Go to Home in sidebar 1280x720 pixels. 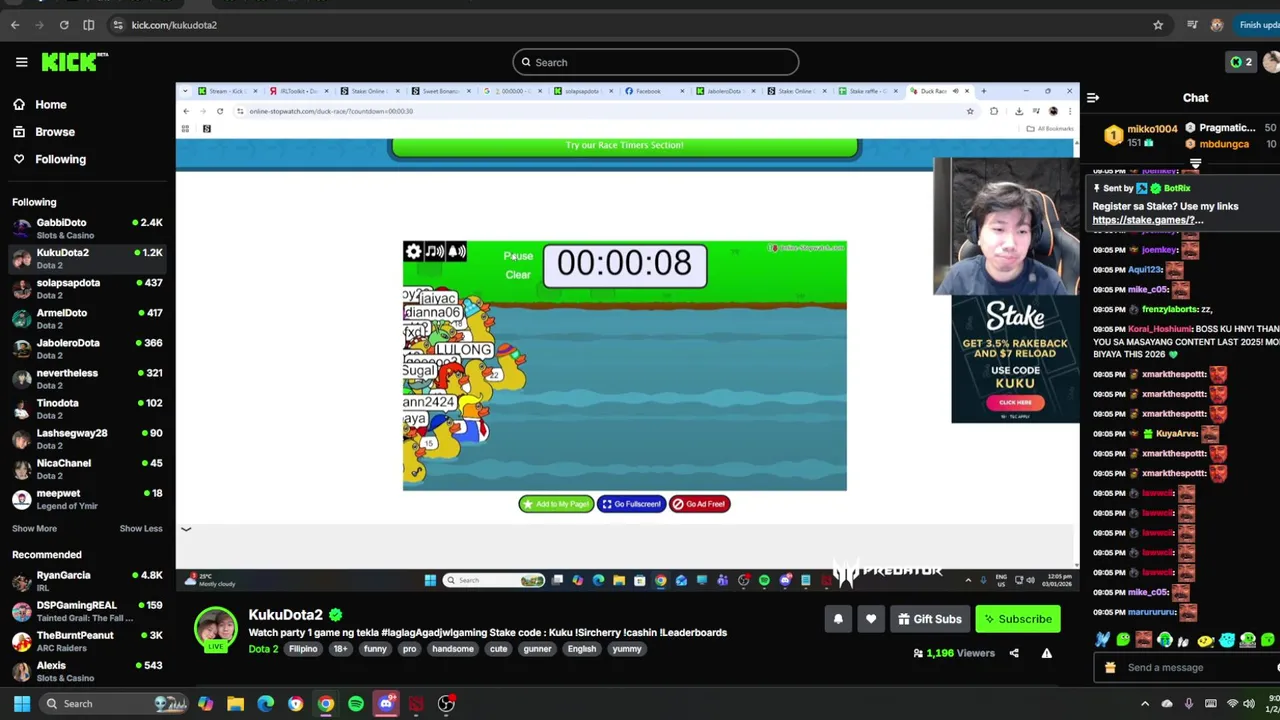[x=40, y=104]
